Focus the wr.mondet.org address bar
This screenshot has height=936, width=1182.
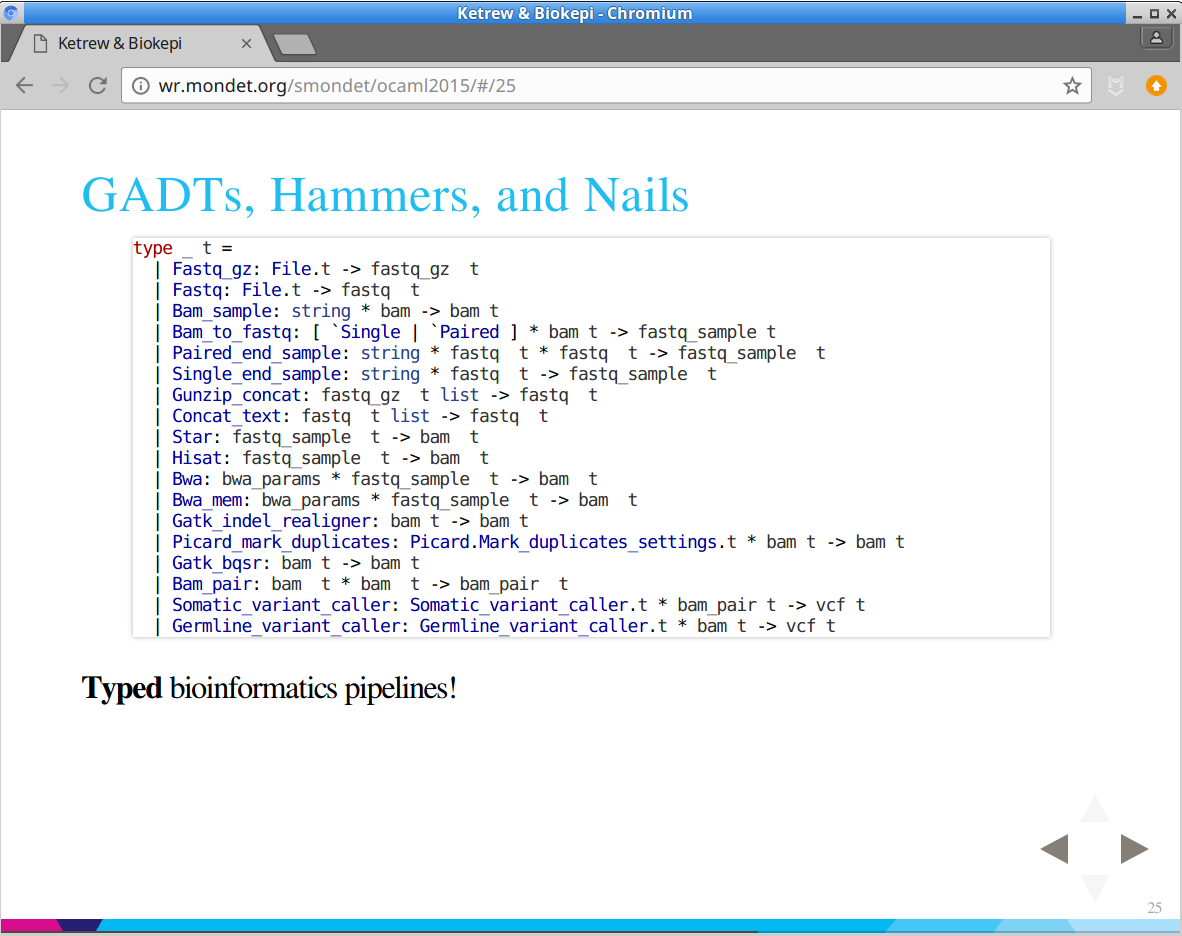(600, 86)
